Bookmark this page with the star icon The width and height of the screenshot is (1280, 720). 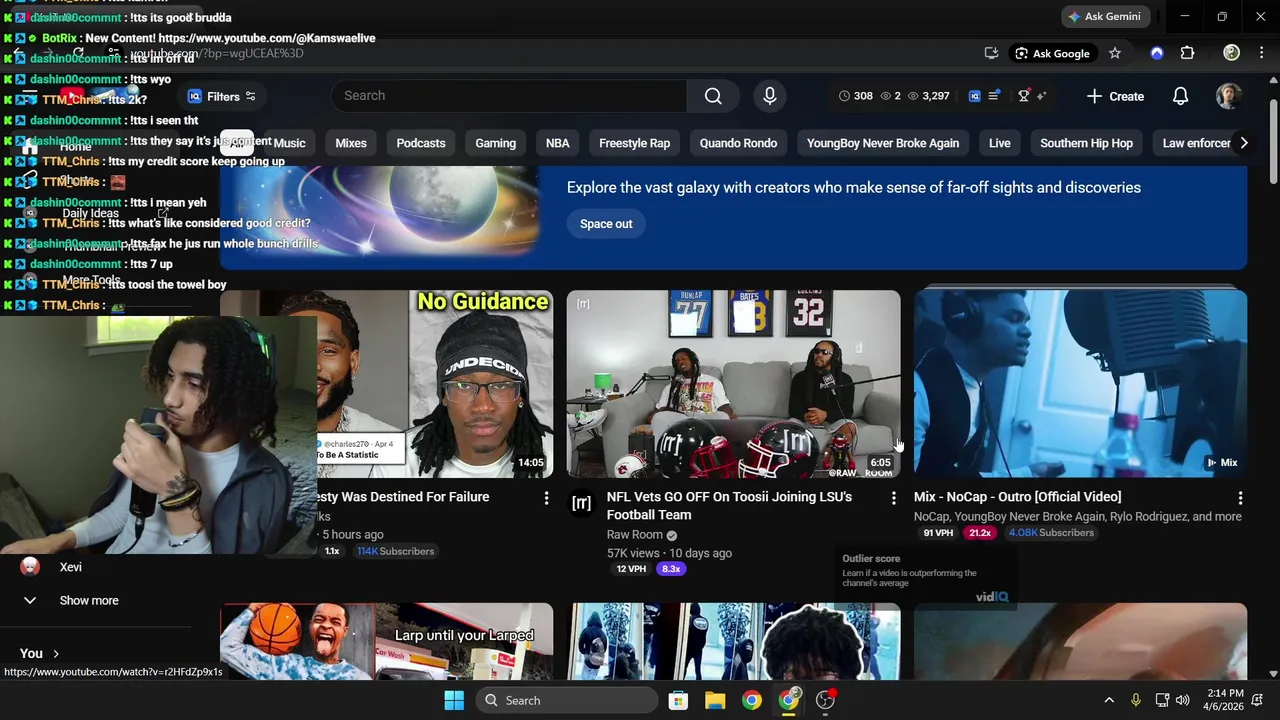click(x=1115, y=53)
